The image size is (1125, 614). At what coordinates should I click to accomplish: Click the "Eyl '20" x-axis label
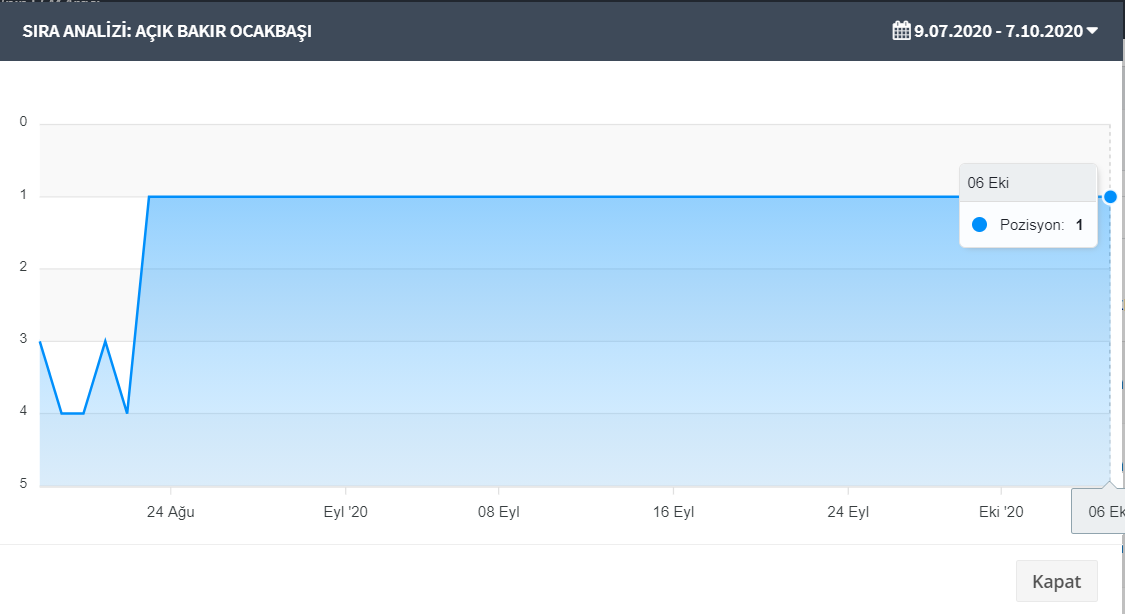345,511
